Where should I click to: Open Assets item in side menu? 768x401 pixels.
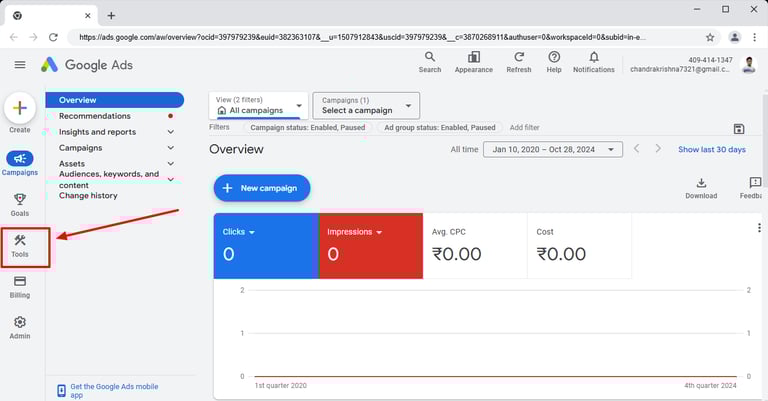[x=72, y=164]
